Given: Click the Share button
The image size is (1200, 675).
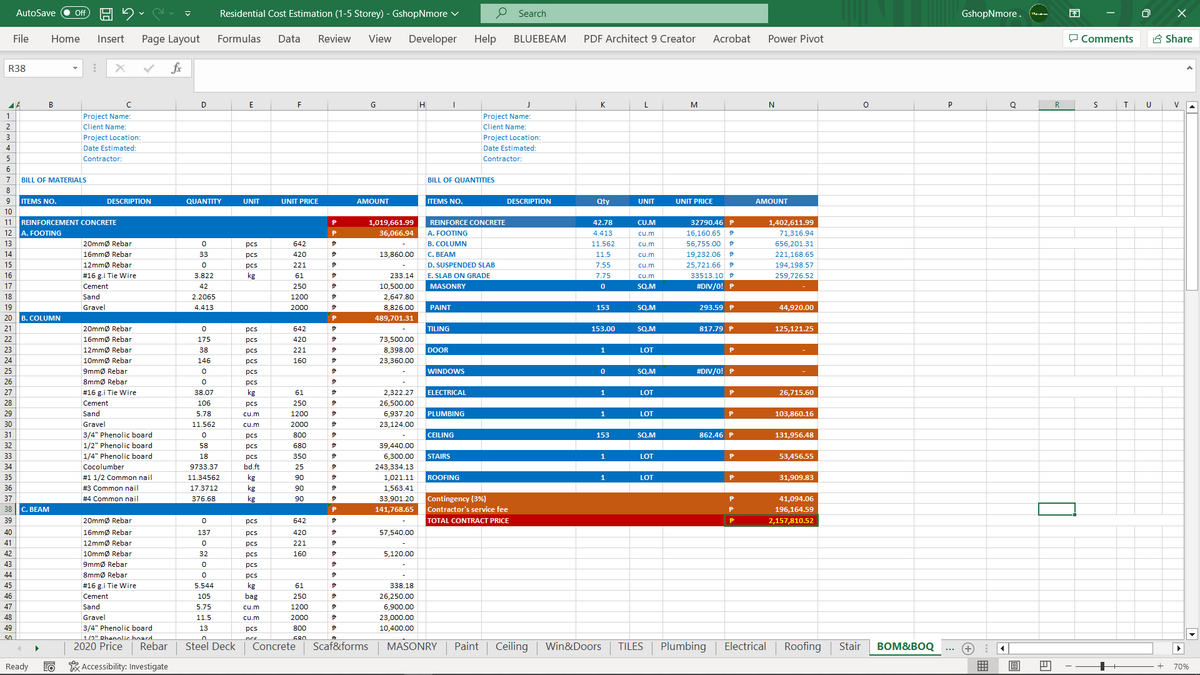Looking at the screenshot, I should click(x=1172, y=38).
